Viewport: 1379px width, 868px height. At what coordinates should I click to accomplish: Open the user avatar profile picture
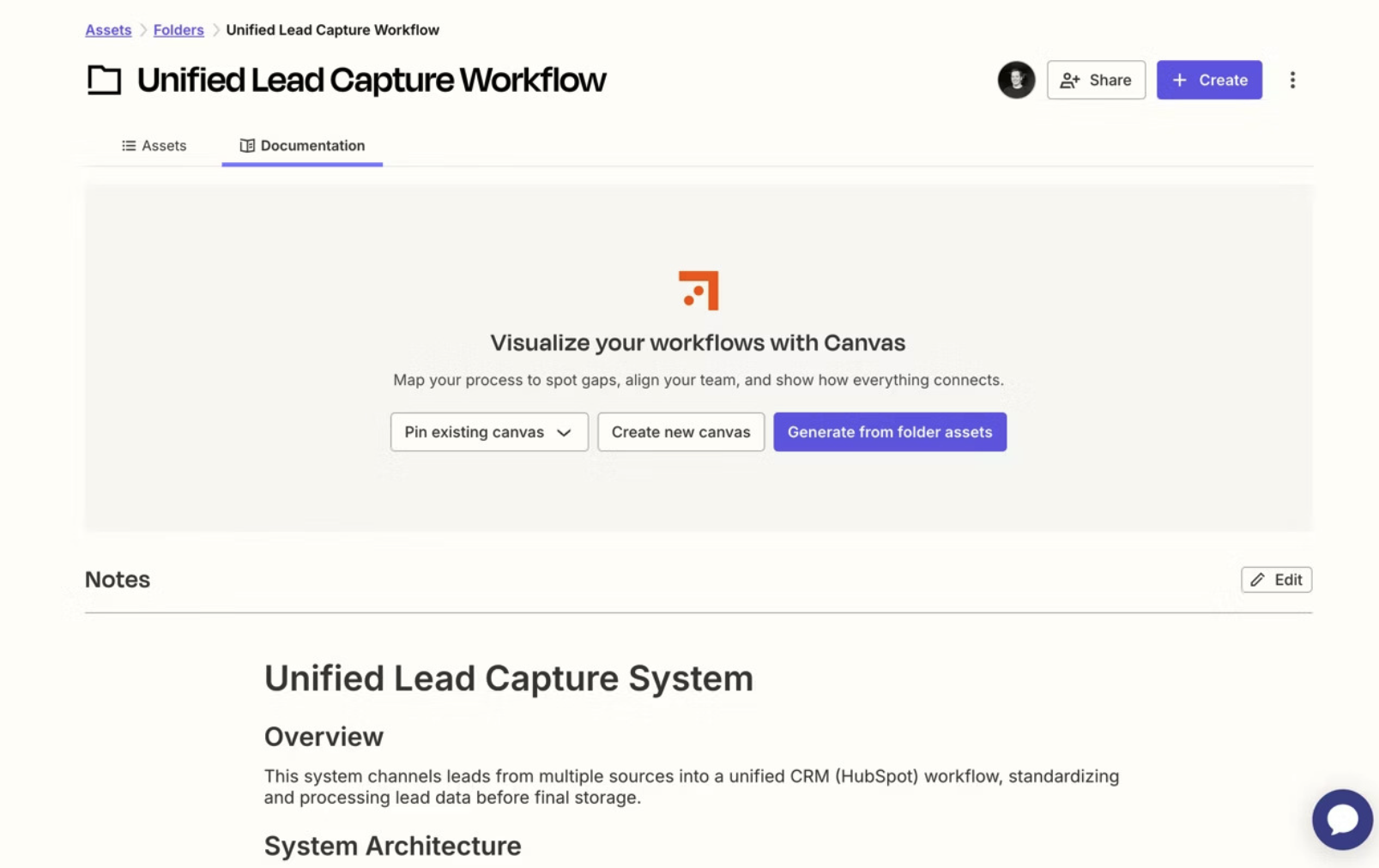(1016, 80)
